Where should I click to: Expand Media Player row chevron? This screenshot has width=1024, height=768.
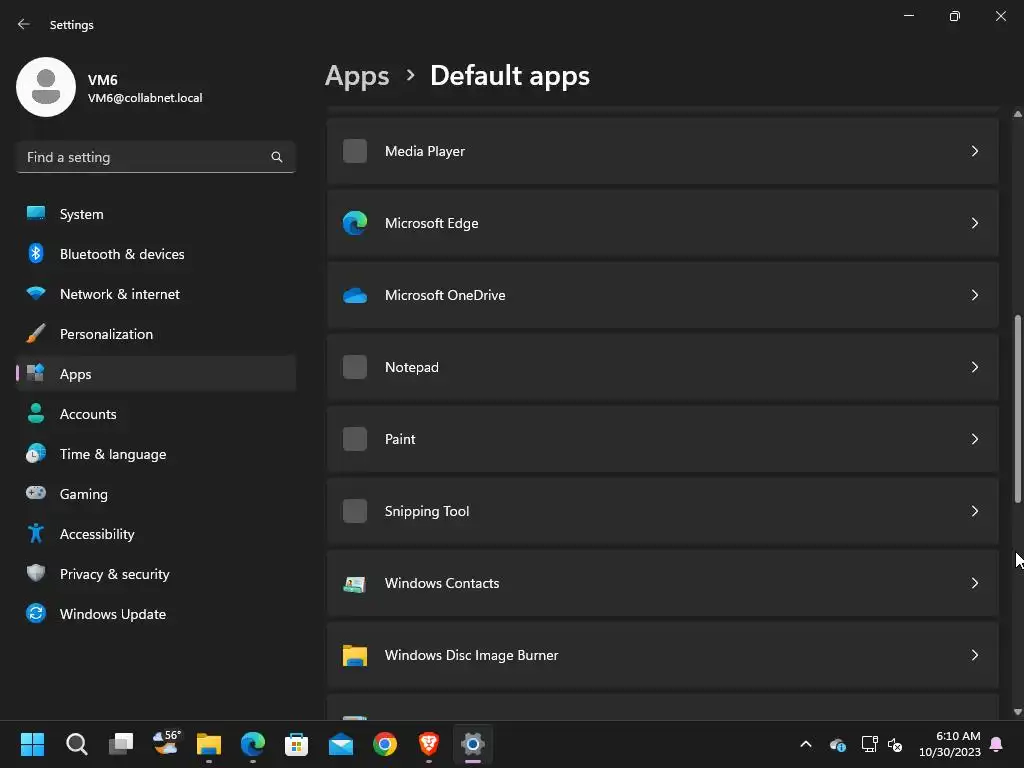(974, 151)
